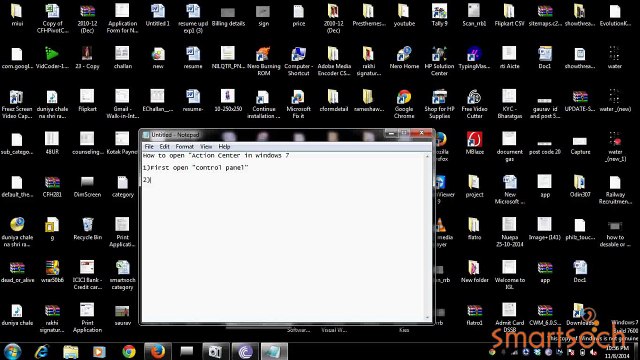Select the Admit Card DSSB icon
This screenshot has width=640, height=360.
(x=509, y=318)
